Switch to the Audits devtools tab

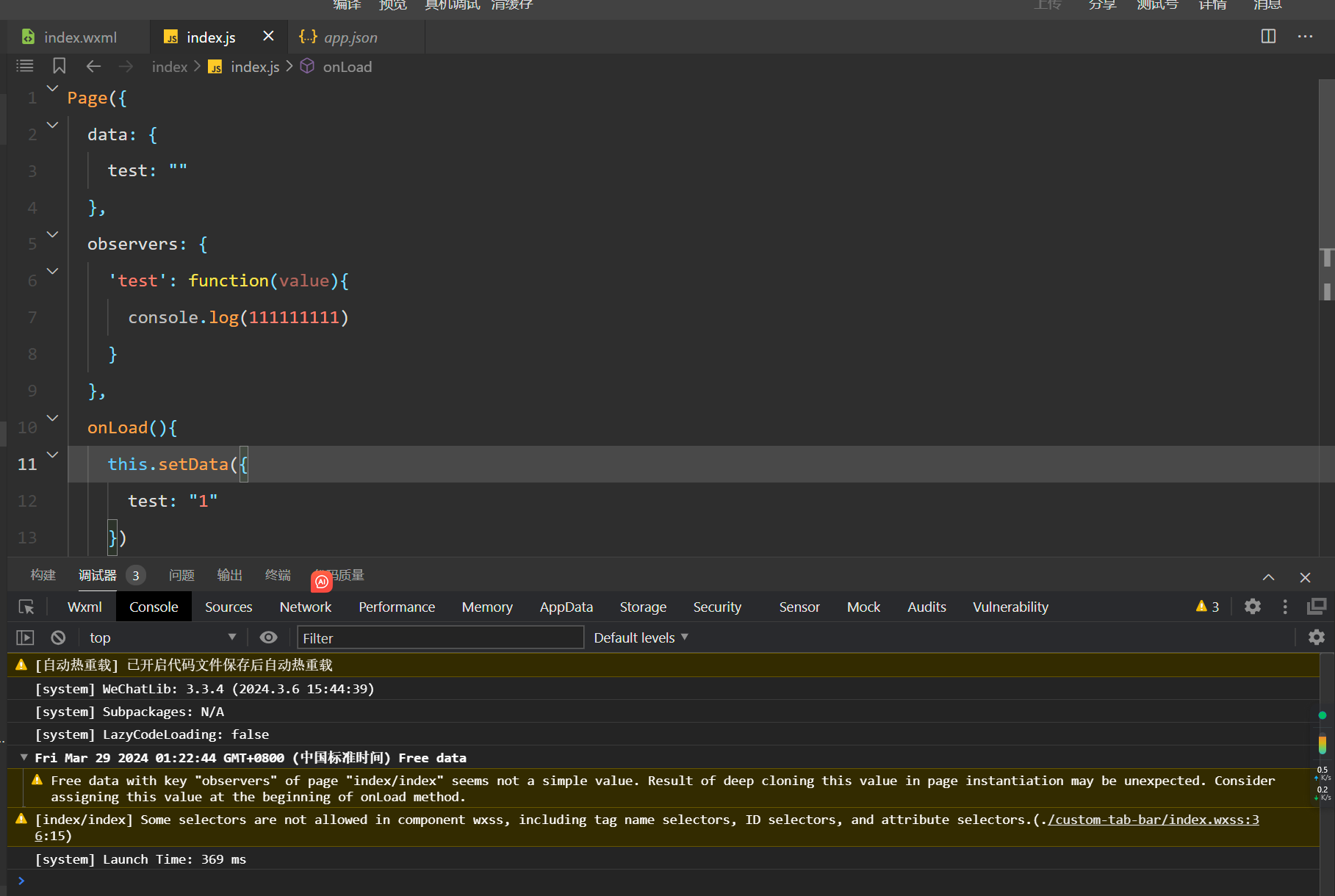(x=926, y=607)
